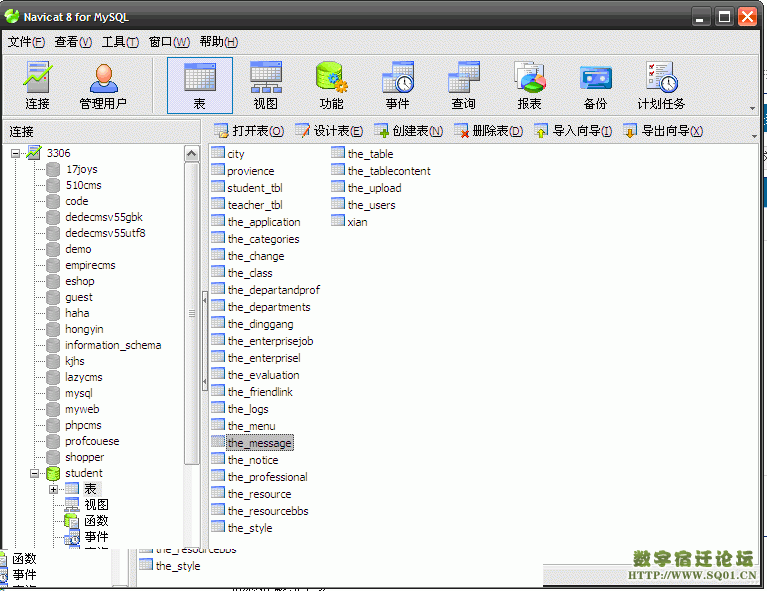Launch the 导出向导 (Export Wizard)
This screenshot has height=591, width=767.
click(663, 131)
